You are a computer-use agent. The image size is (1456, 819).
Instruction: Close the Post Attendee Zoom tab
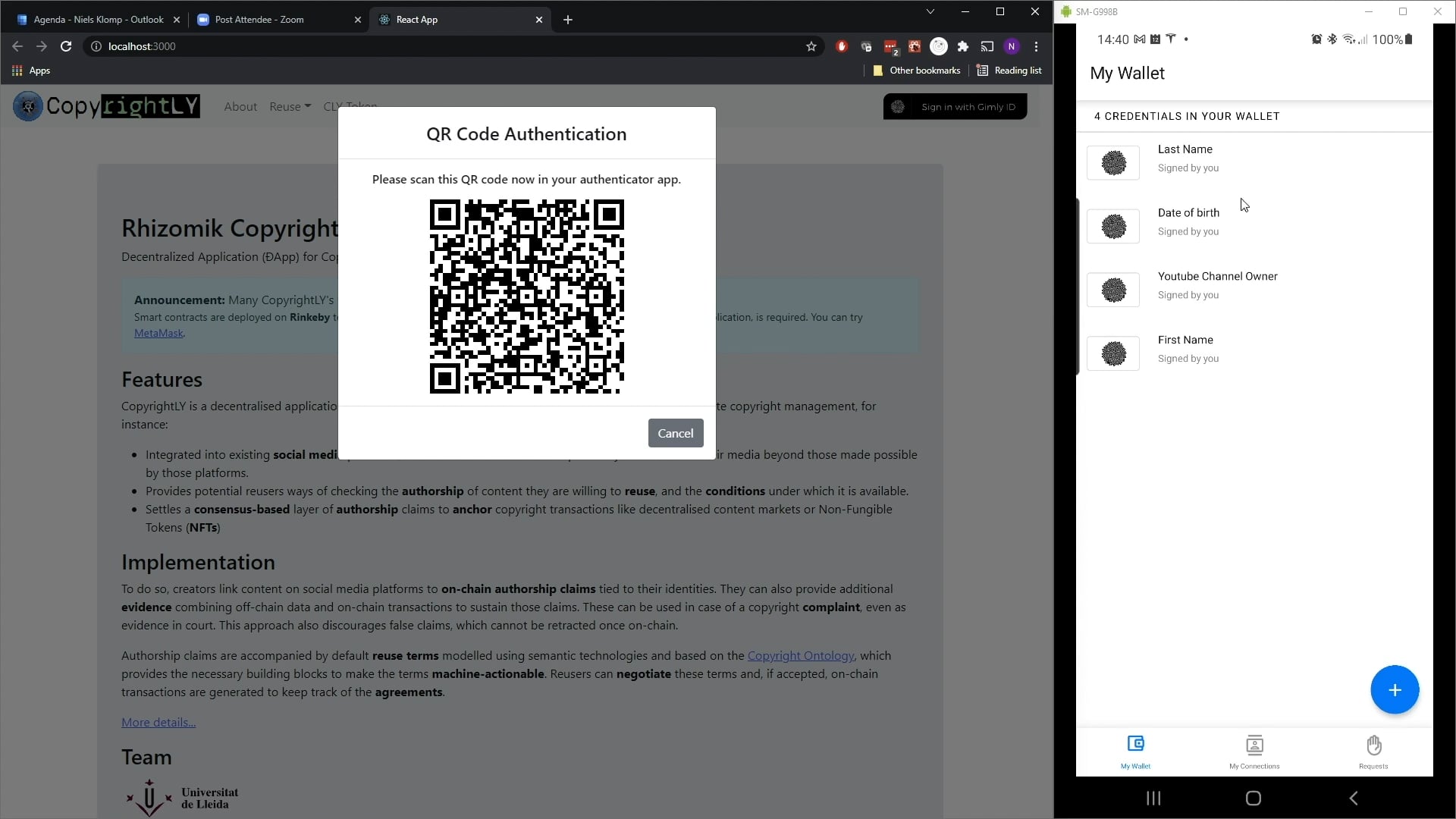point(358,20)
